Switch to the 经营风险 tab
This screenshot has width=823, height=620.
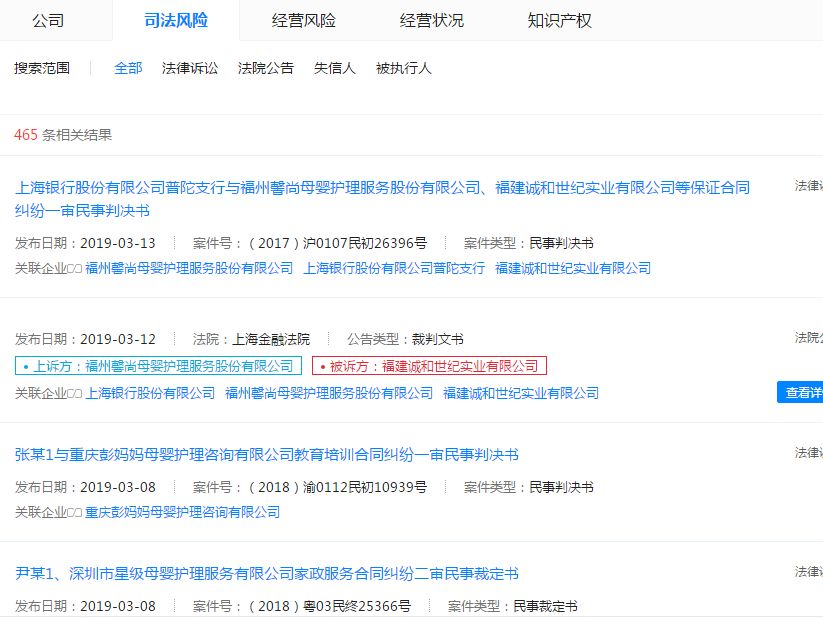pos(303,20)
